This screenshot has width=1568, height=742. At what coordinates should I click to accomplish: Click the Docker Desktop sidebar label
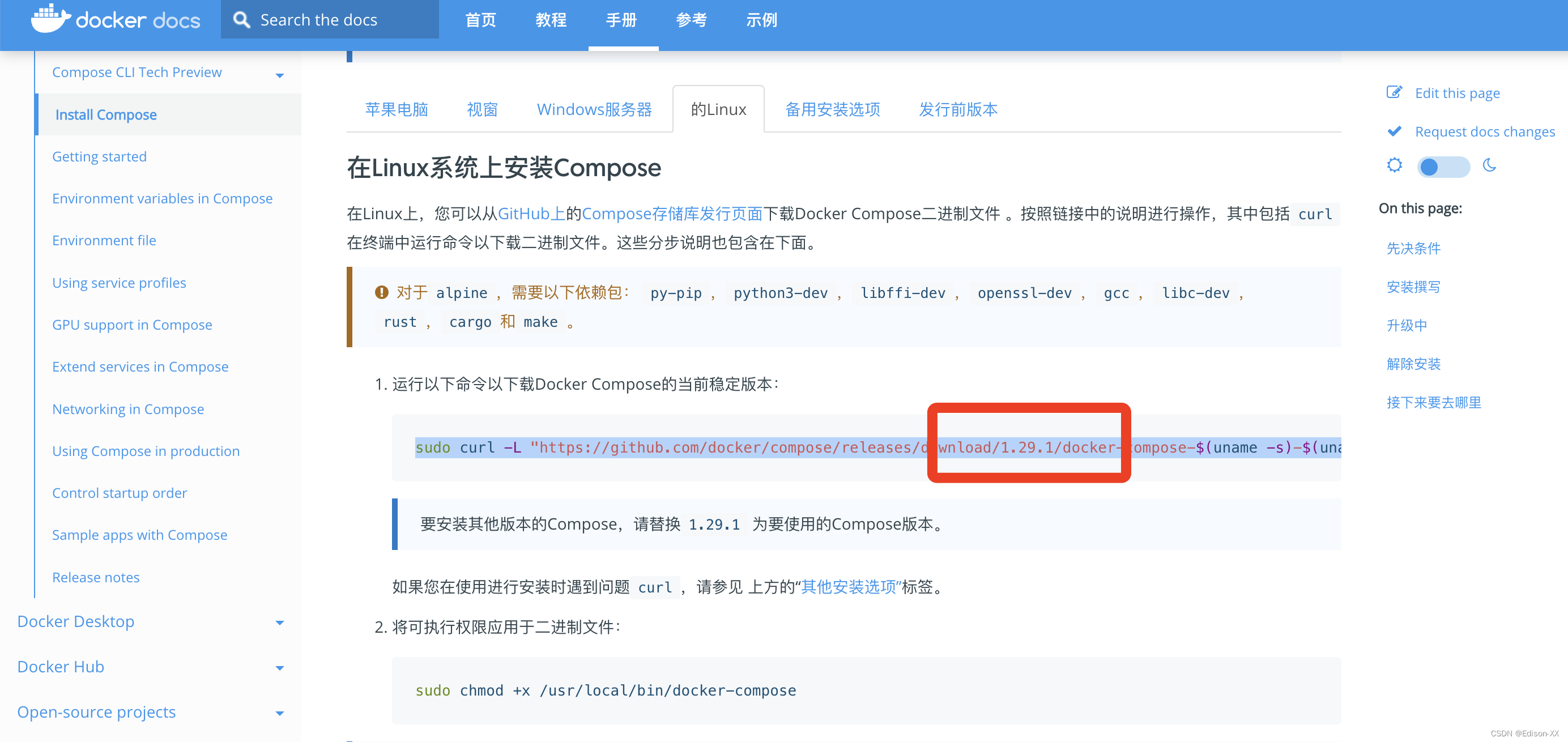click(x=75, y=621)
